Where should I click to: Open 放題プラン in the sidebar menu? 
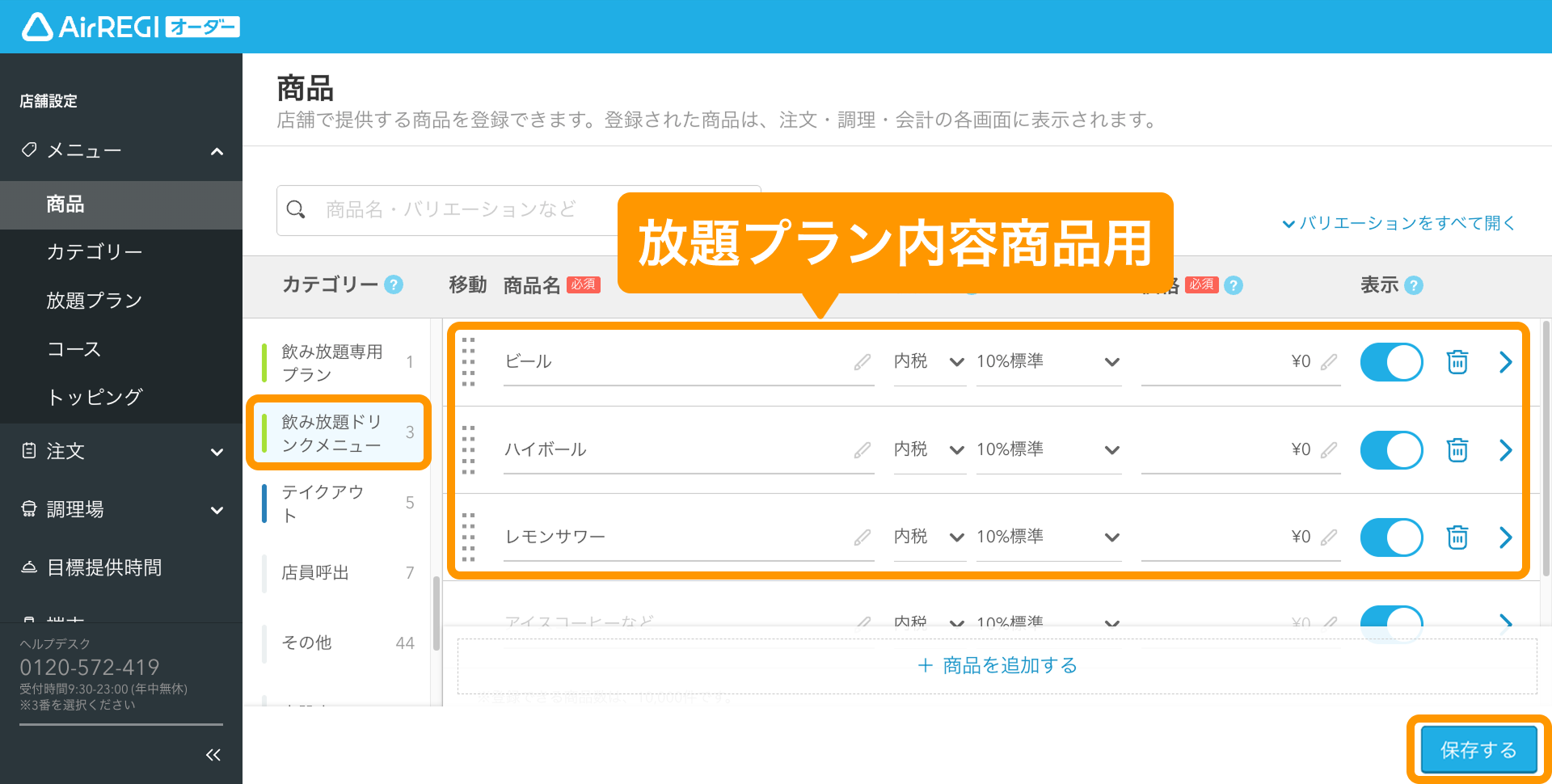pyautogui.click(x=121, y=301)
